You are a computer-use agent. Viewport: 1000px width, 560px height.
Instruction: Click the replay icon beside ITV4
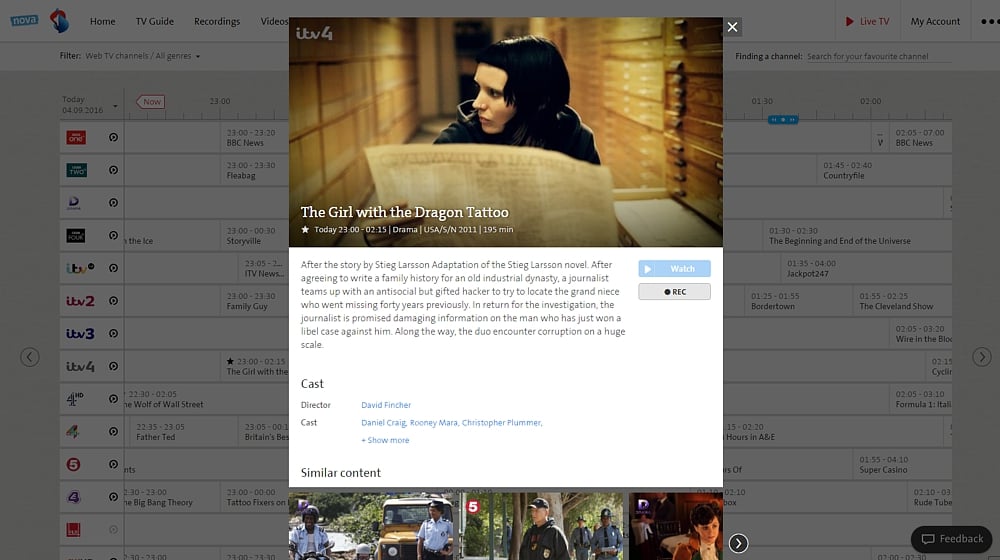coord(114,366)
